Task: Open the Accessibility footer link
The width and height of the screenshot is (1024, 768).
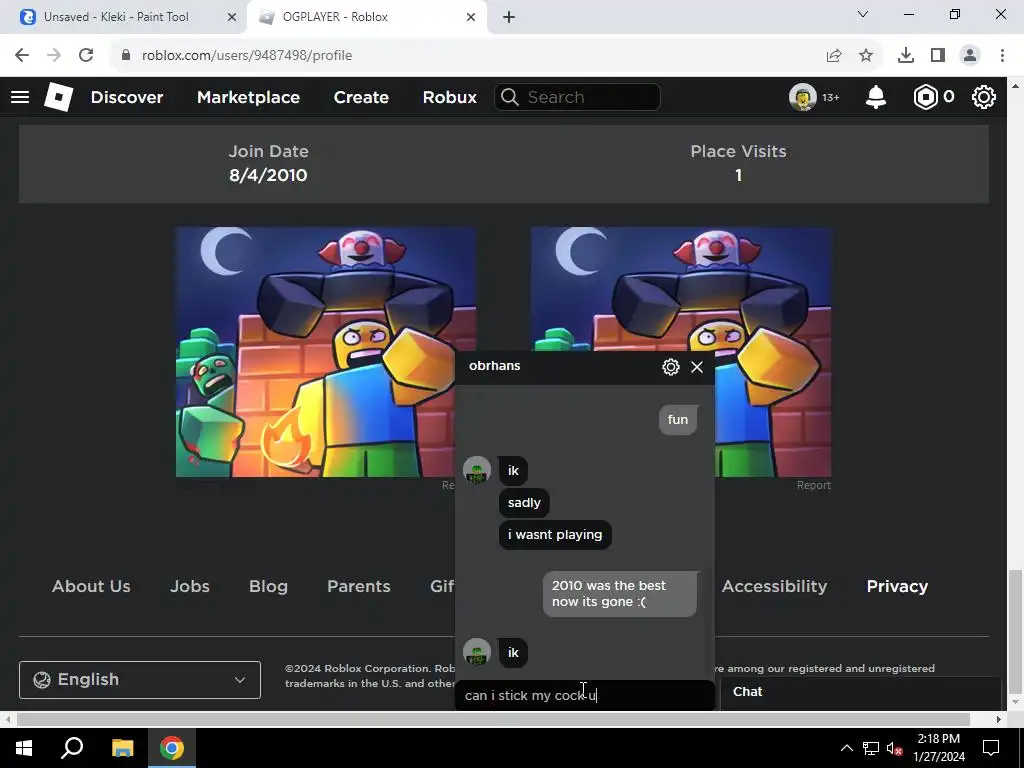Action: tap(774, 586)
